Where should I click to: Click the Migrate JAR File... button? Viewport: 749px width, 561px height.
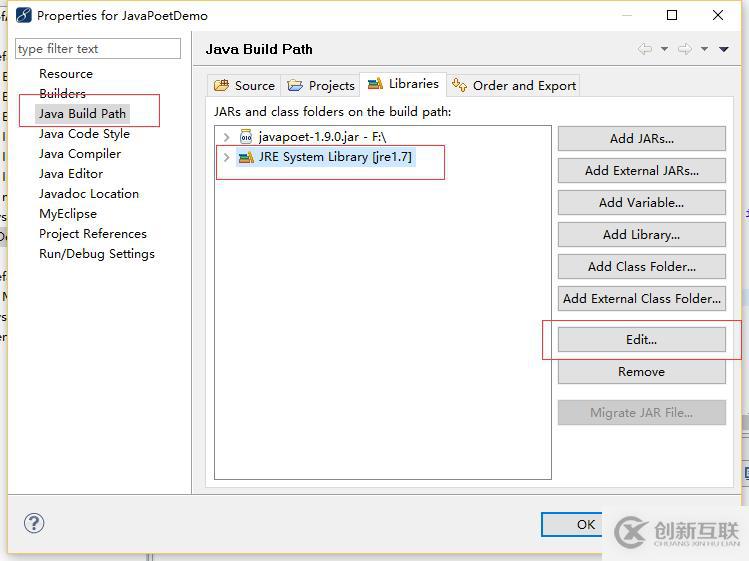click(642, 413)
